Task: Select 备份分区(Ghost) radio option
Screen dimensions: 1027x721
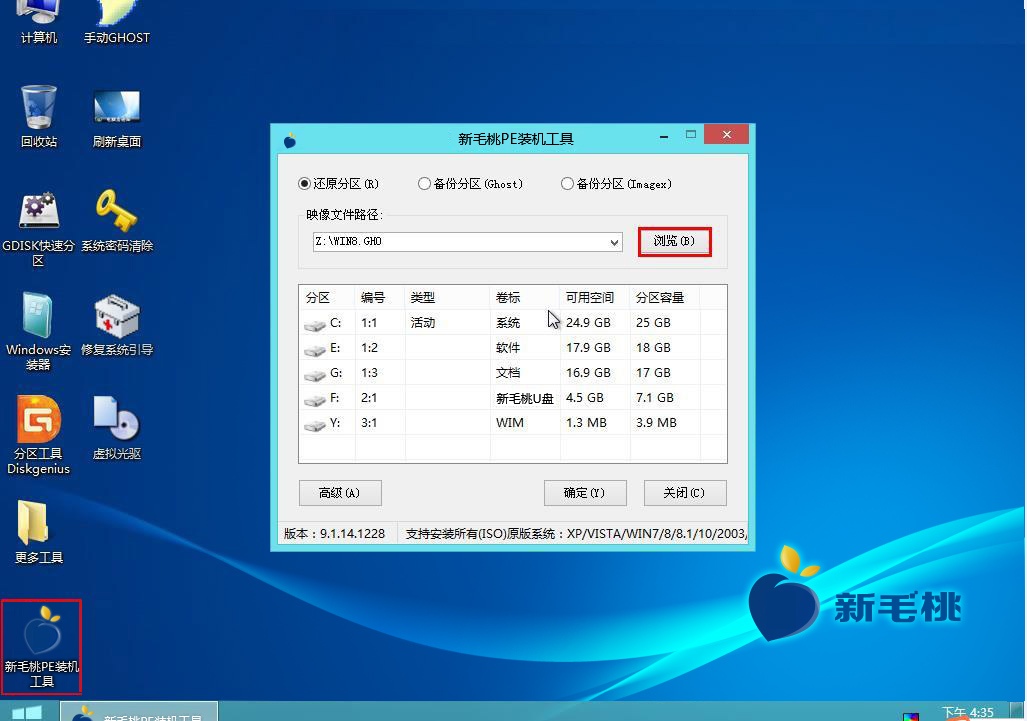Action: pyautogui.click(x=470, y=184)
